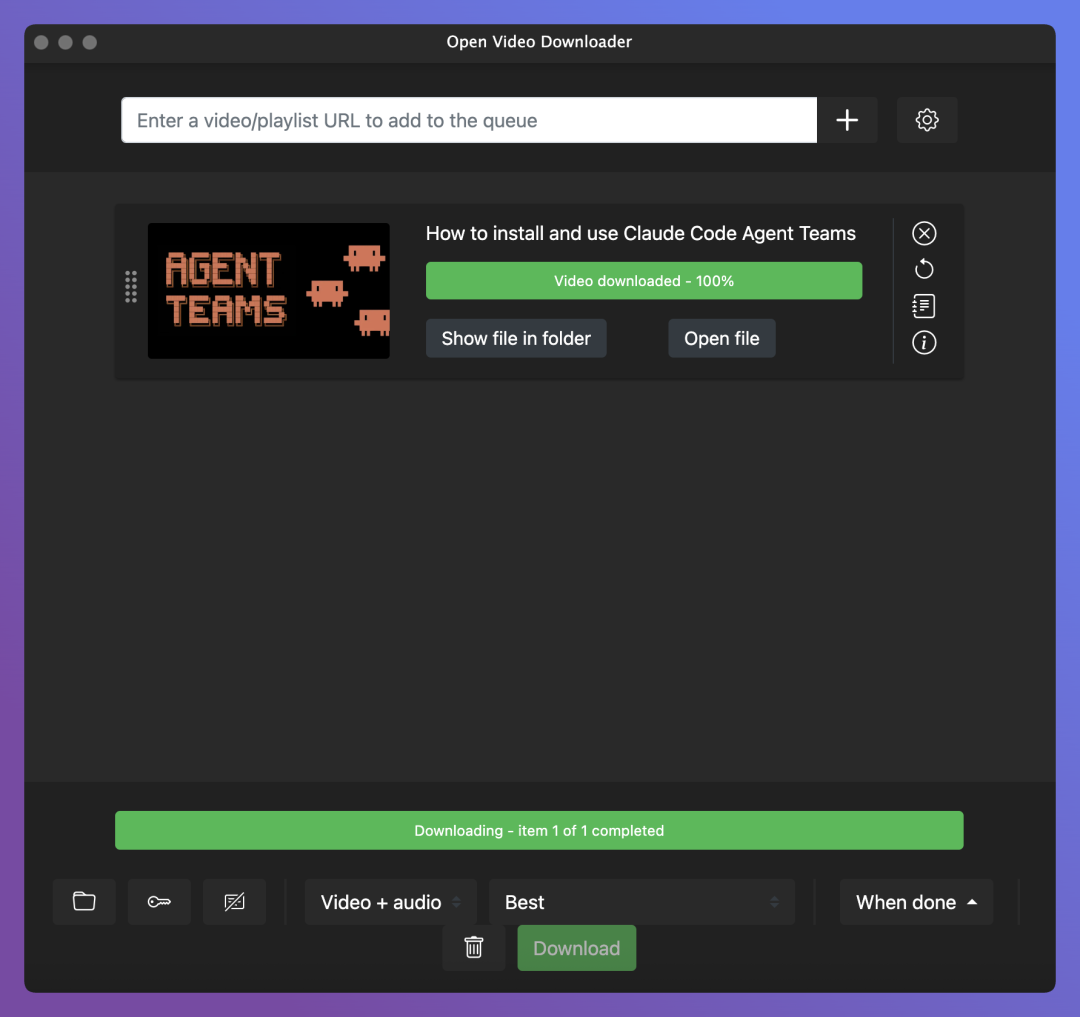Expand the Best quality dropdown
1080x1017 pixels.
(x=641, y=902)
